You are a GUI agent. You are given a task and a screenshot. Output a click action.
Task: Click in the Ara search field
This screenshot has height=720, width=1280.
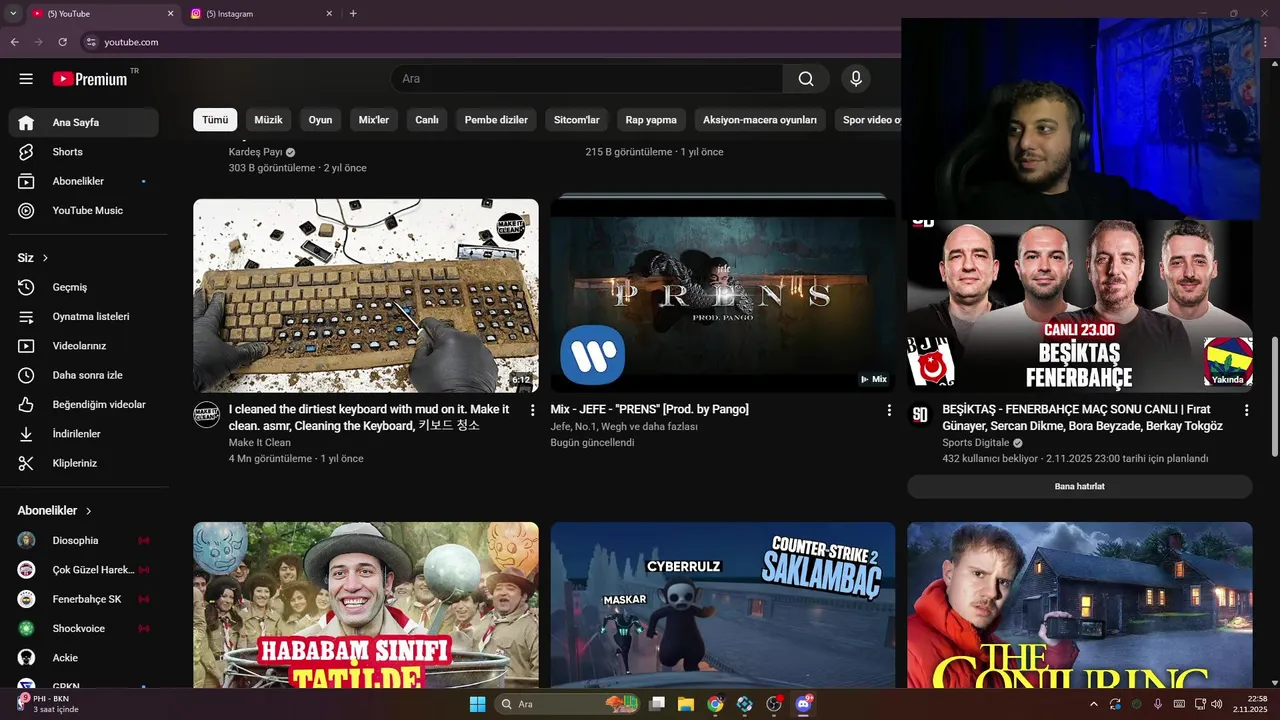[x=586, y=79]
